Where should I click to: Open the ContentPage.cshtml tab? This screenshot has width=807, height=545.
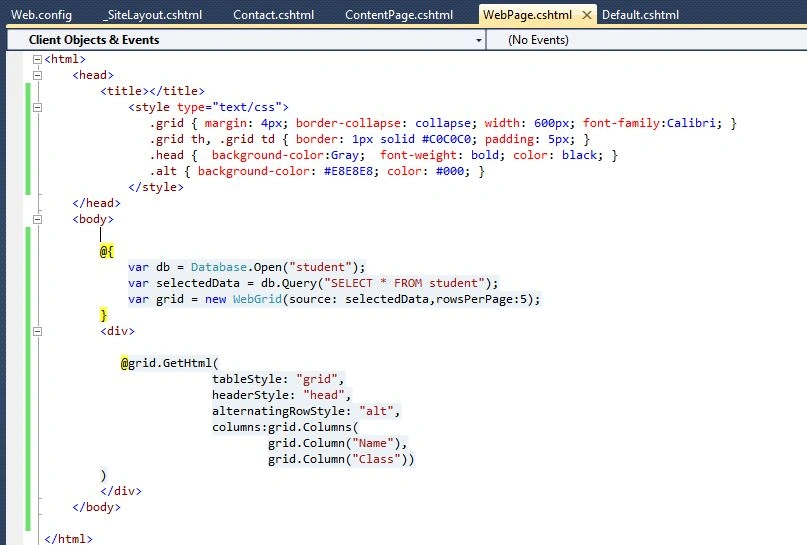click(399, 15)
